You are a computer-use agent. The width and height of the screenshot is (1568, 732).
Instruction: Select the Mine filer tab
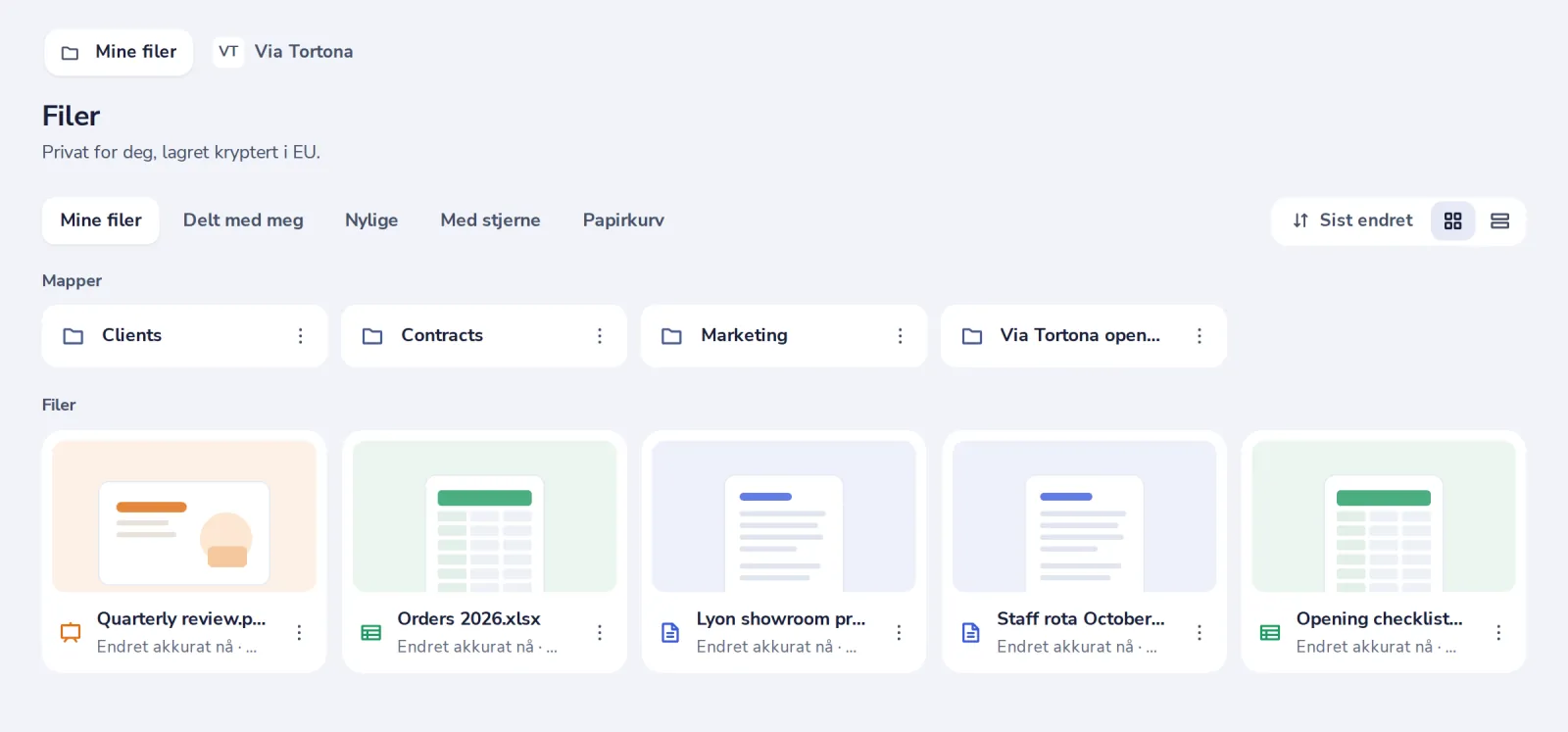tap(101, 220)
